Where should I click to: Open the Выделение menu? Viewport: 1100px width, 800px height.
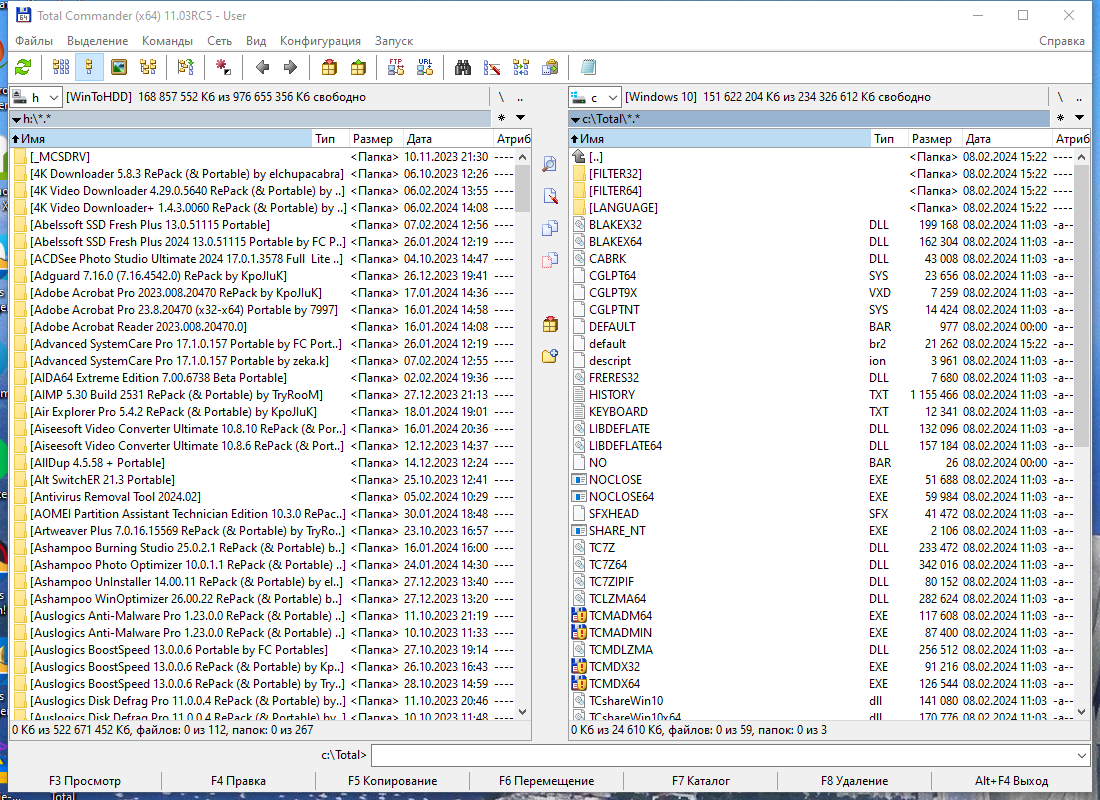point(98,41)
